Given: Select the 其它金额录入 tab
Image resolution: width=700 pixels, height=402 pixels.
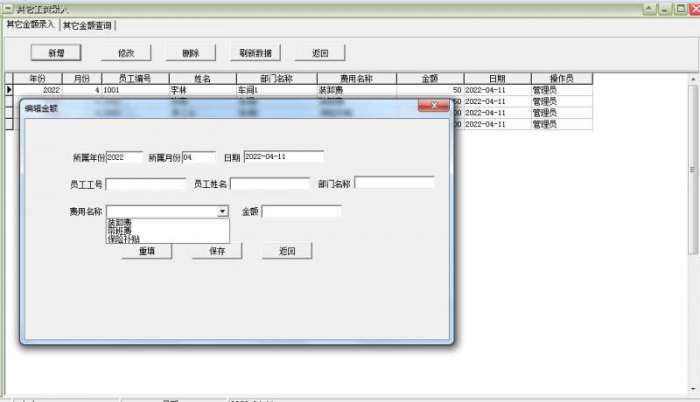Looking at the screenshot, I should (x=30, y=25).
